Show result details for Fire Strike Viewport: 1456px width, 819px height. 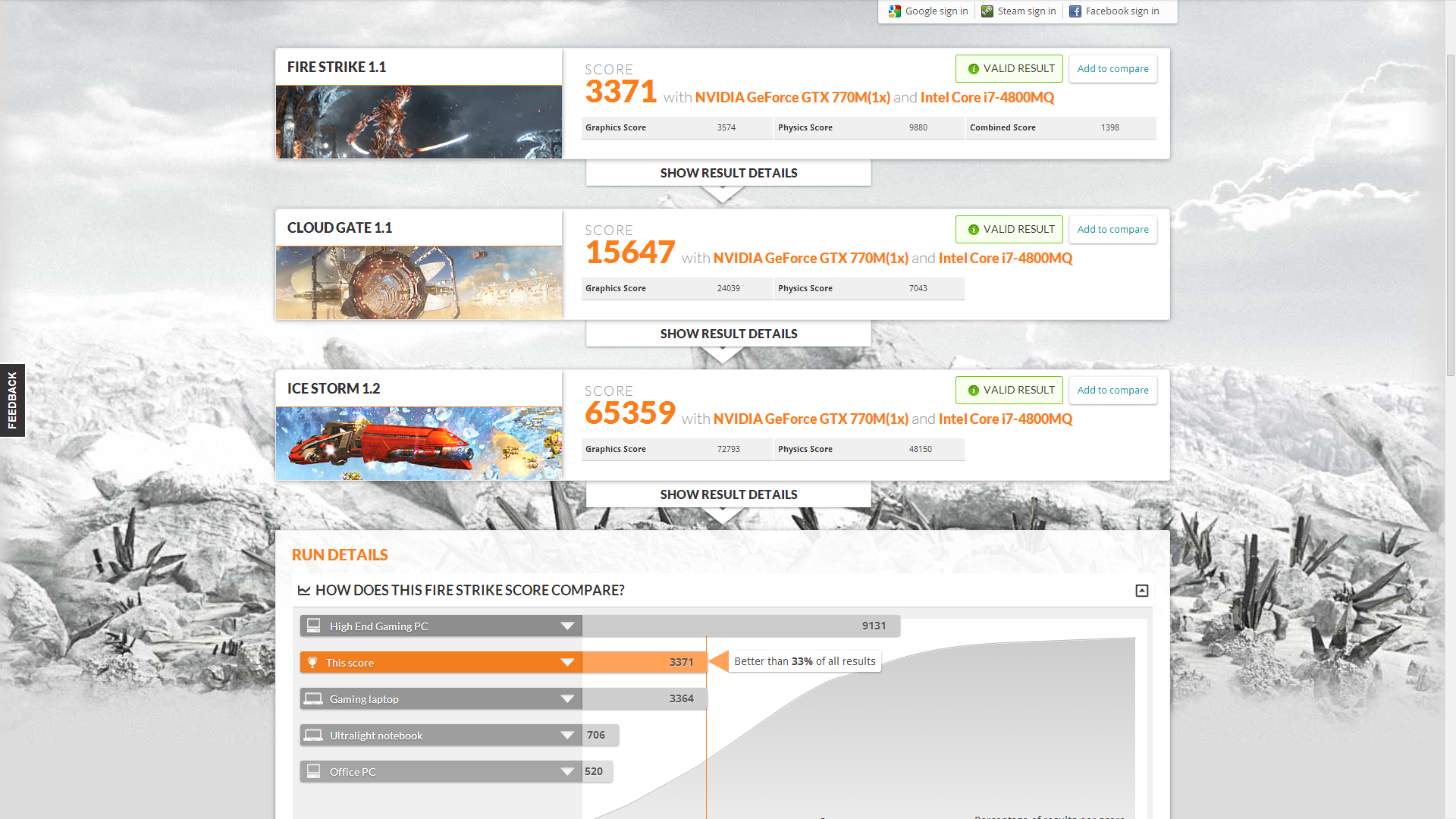coord(729,173)
